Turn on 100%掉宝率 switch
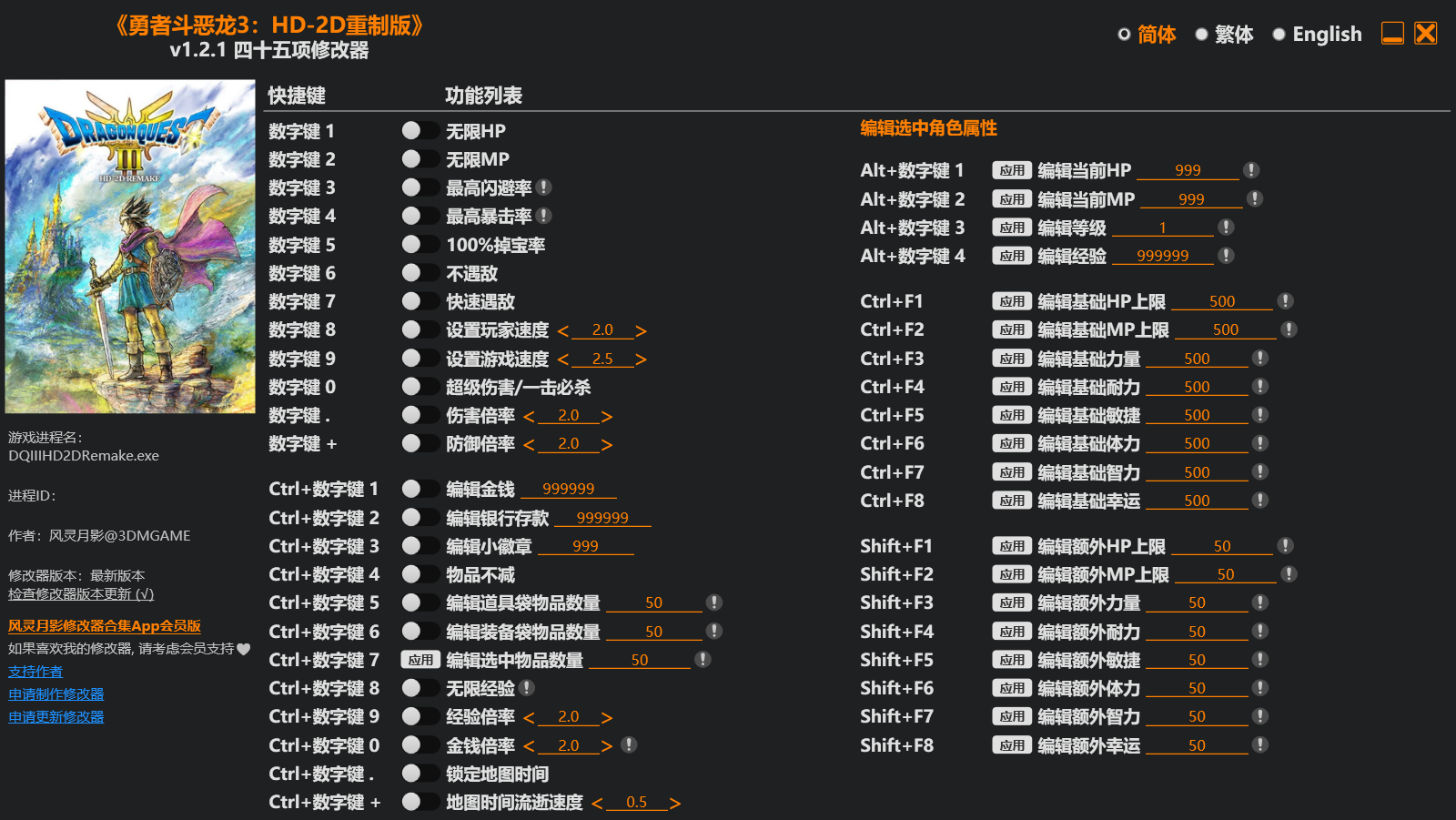Image resolution: width=1456 pixels, height=820 pixels. (420, 244)
